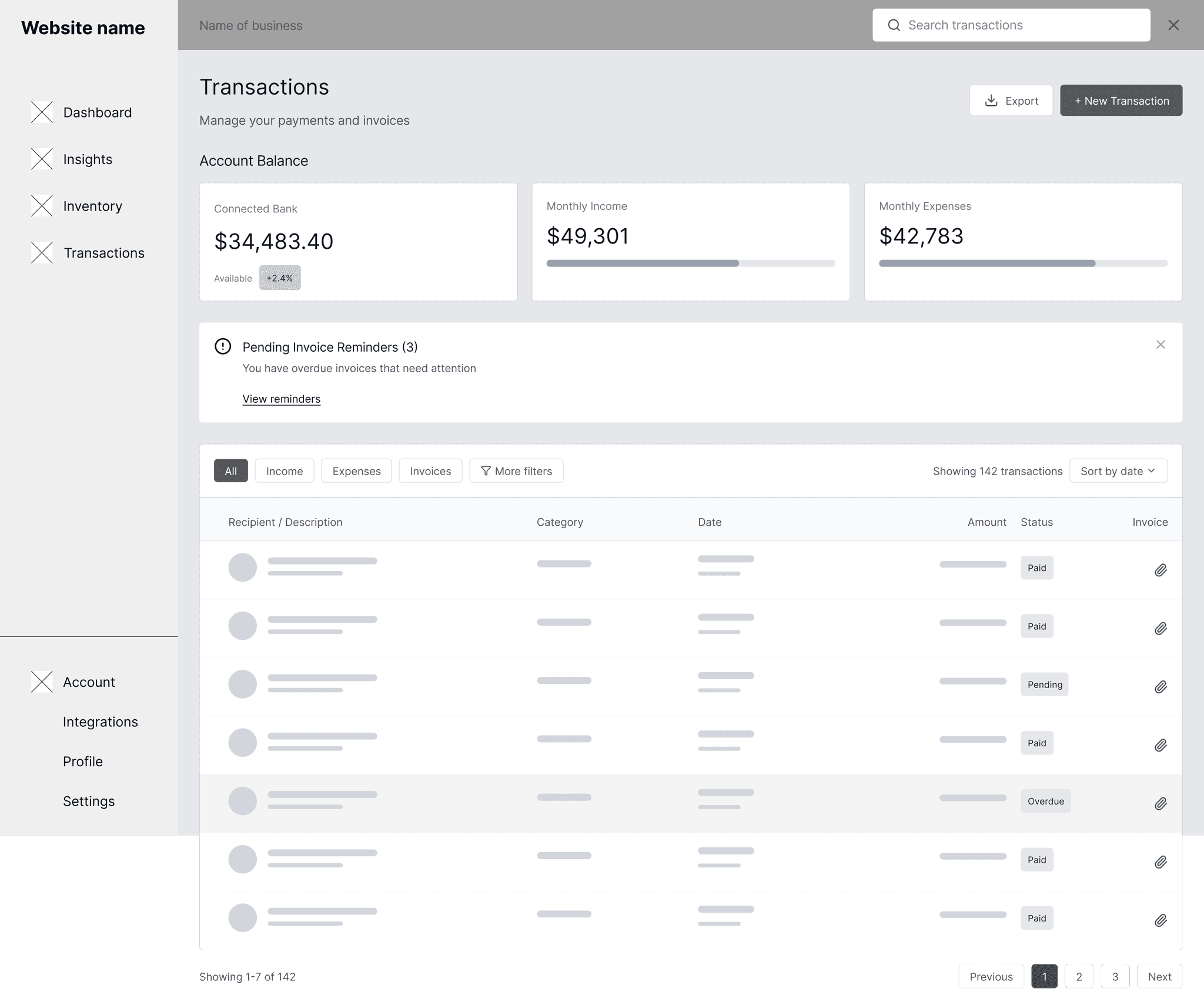The image size is (1204, 1005).
Task: Close the search bar with X
Action: [1173, 25]
